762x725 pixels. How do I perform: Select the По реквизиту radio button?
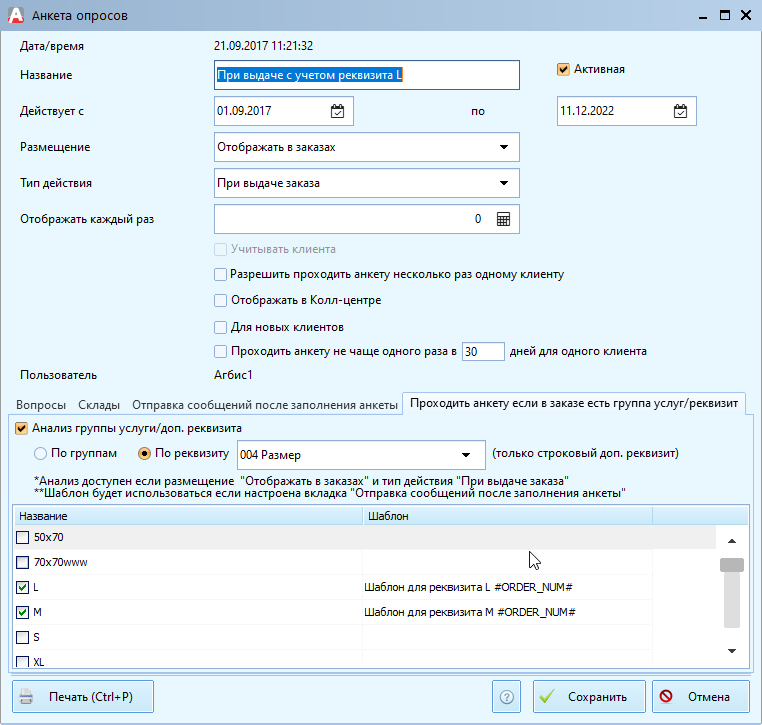(144, 454)
